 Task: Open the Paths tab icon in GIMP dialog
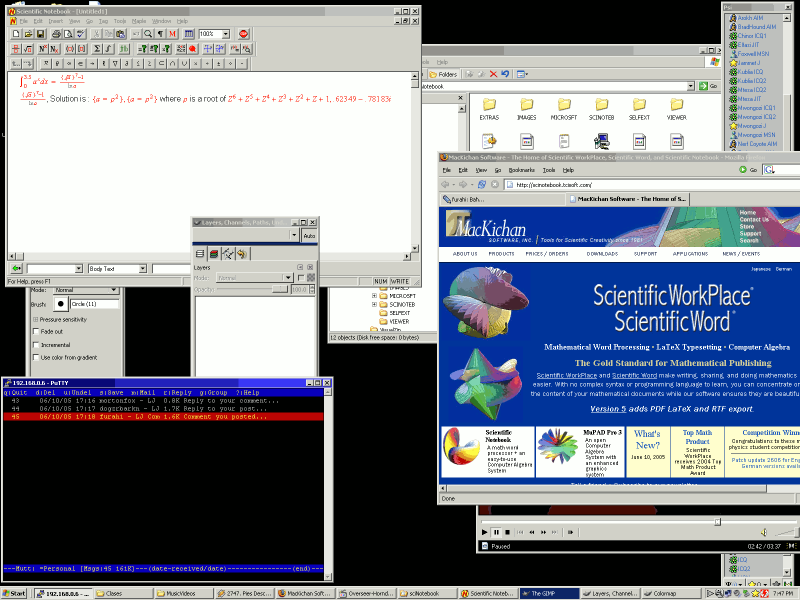[227, 254]
